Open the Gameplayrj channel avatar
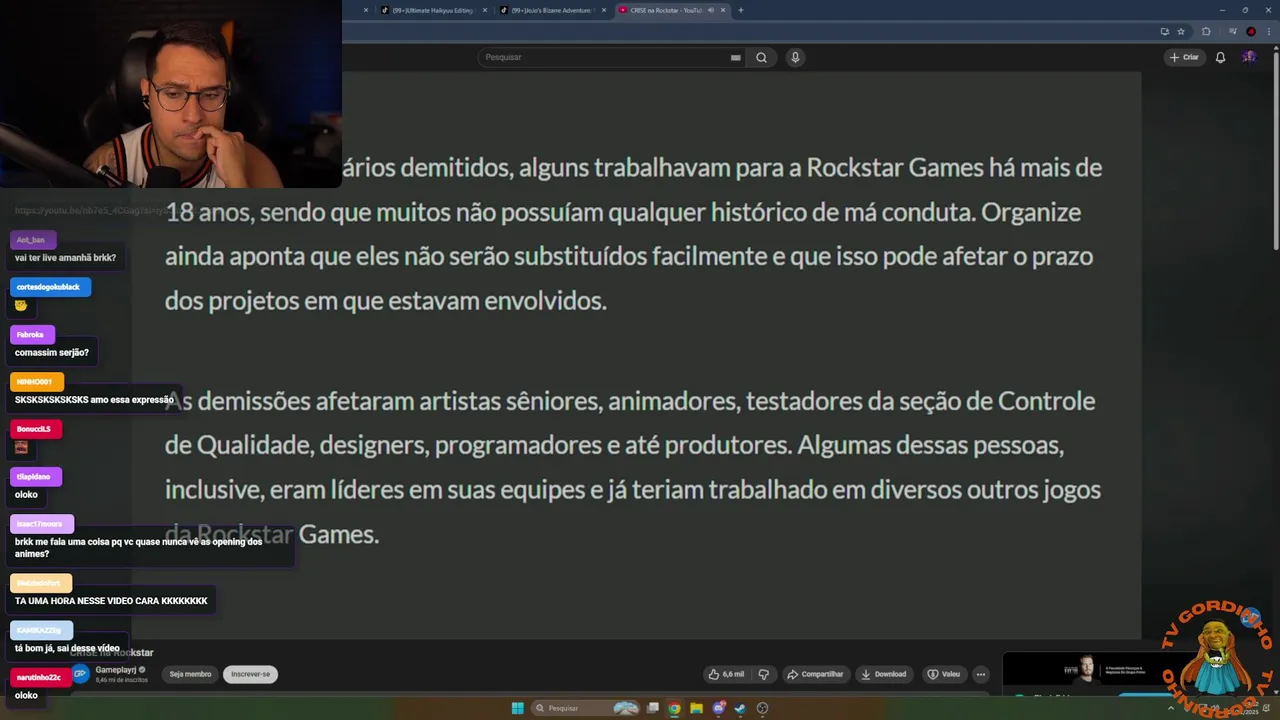This screenshot has height=720, width=1280. point(80,674)
